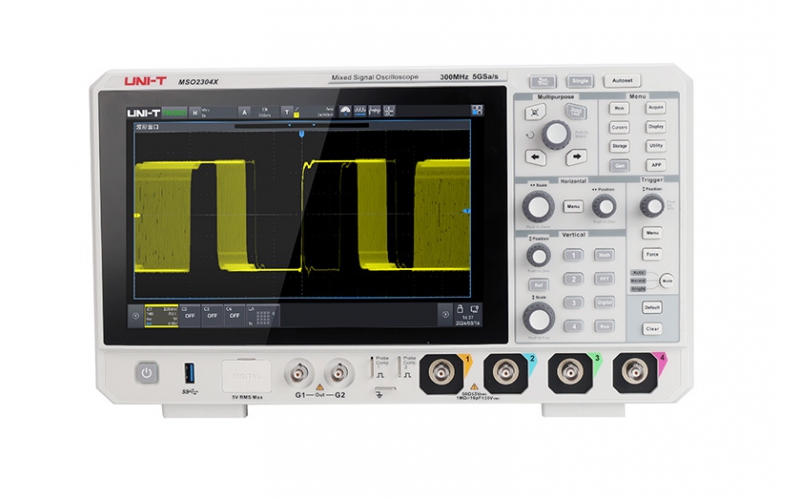Tap the H horizontal timebase tile on screen
Screen dimensions: 800x500
195,113
